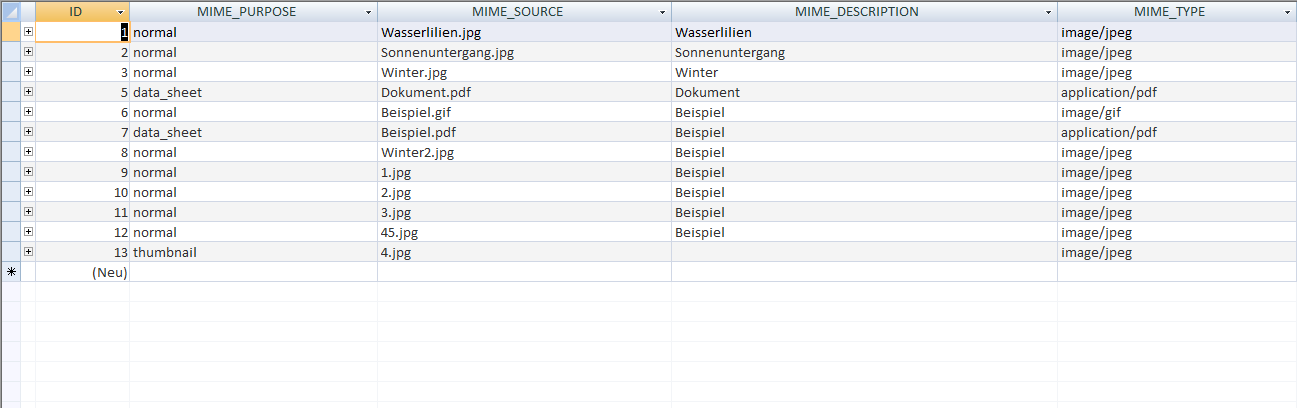
Task: Open the MIME_TYPE column dropdown arrow
Action: tap(1288, 12)
